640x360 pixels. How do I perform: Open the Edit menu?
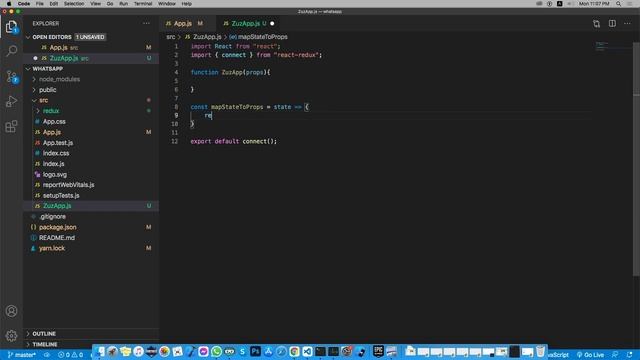[53, 4]
